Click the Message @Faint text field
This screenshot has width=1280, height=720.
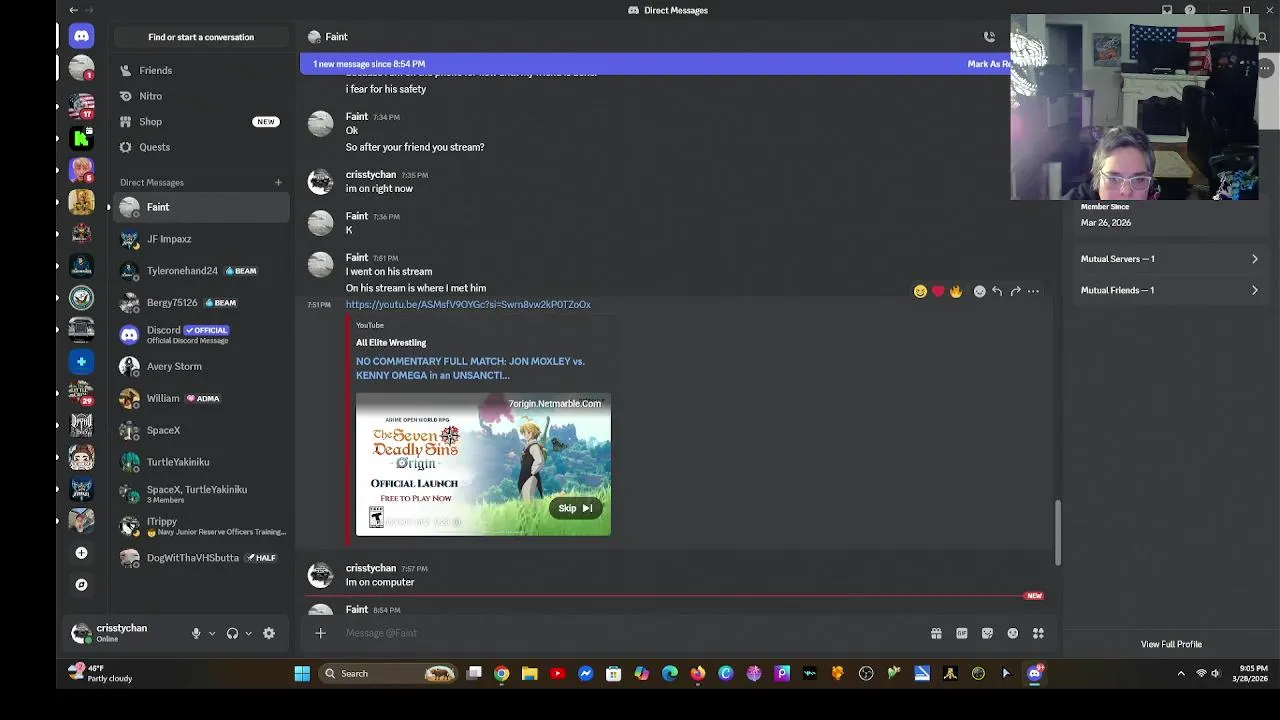coord(630,633)
